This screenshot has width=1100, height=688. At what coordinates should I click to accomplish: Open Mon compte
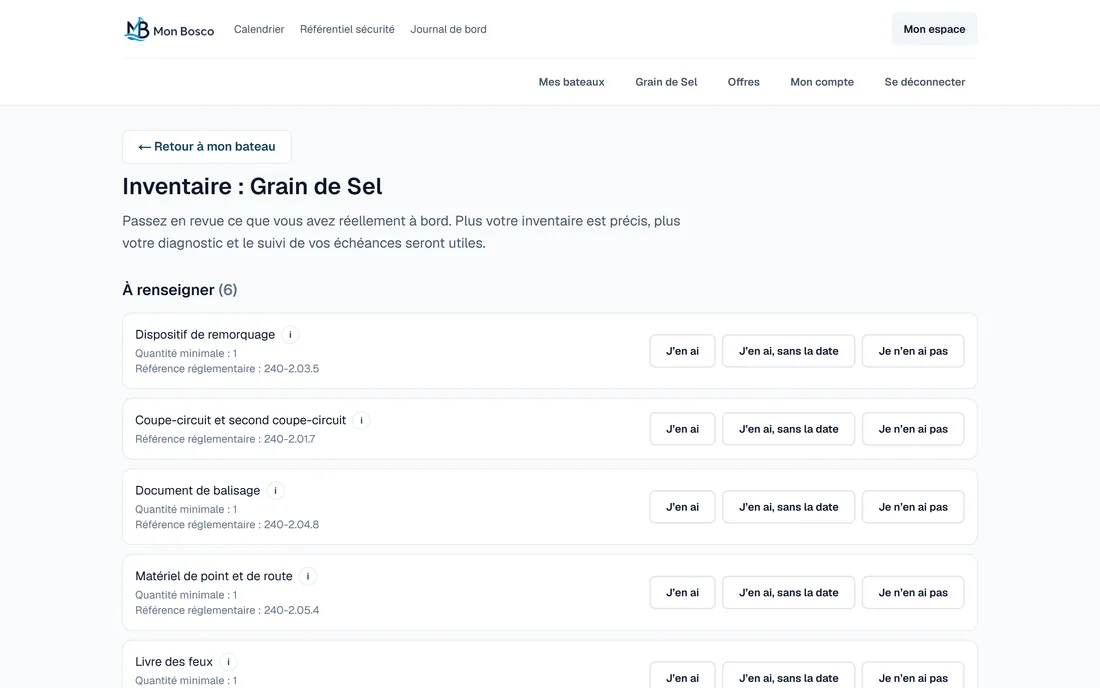click(822, 82)
